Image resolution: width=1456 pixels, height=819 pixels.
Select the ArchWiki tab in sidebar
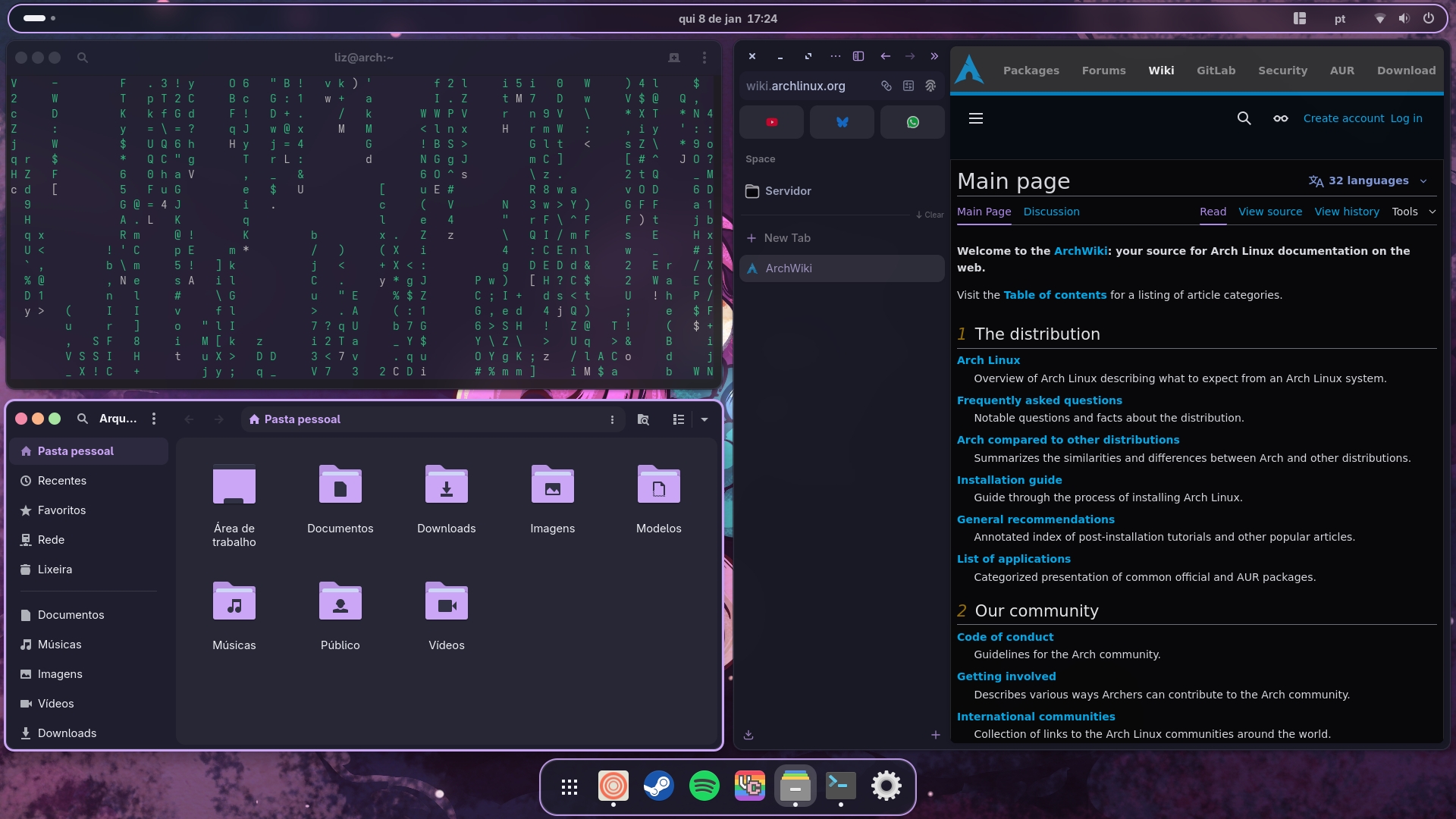coord(842,268)
